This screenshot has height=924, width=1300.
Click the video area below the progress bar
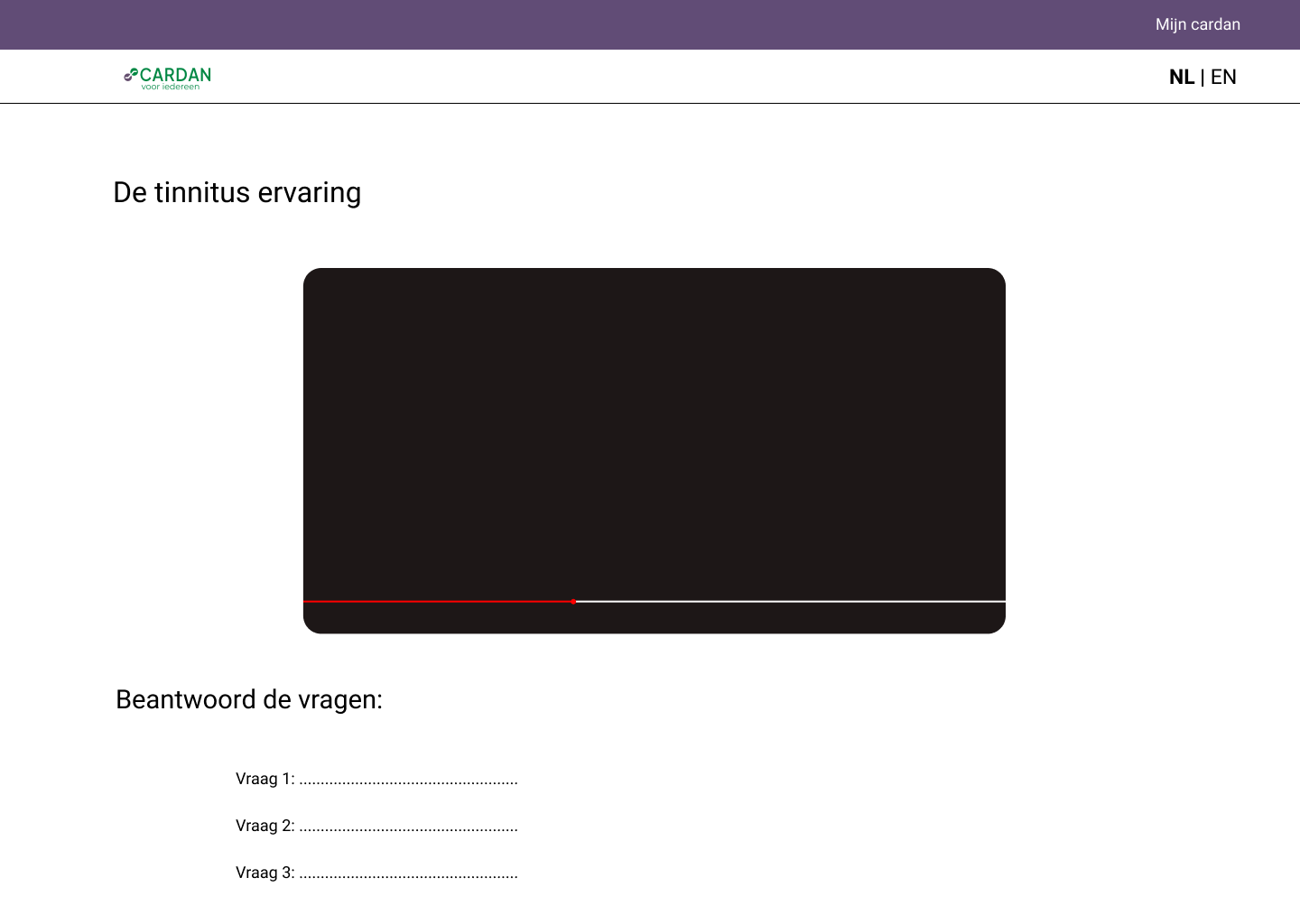coord(654,618)
